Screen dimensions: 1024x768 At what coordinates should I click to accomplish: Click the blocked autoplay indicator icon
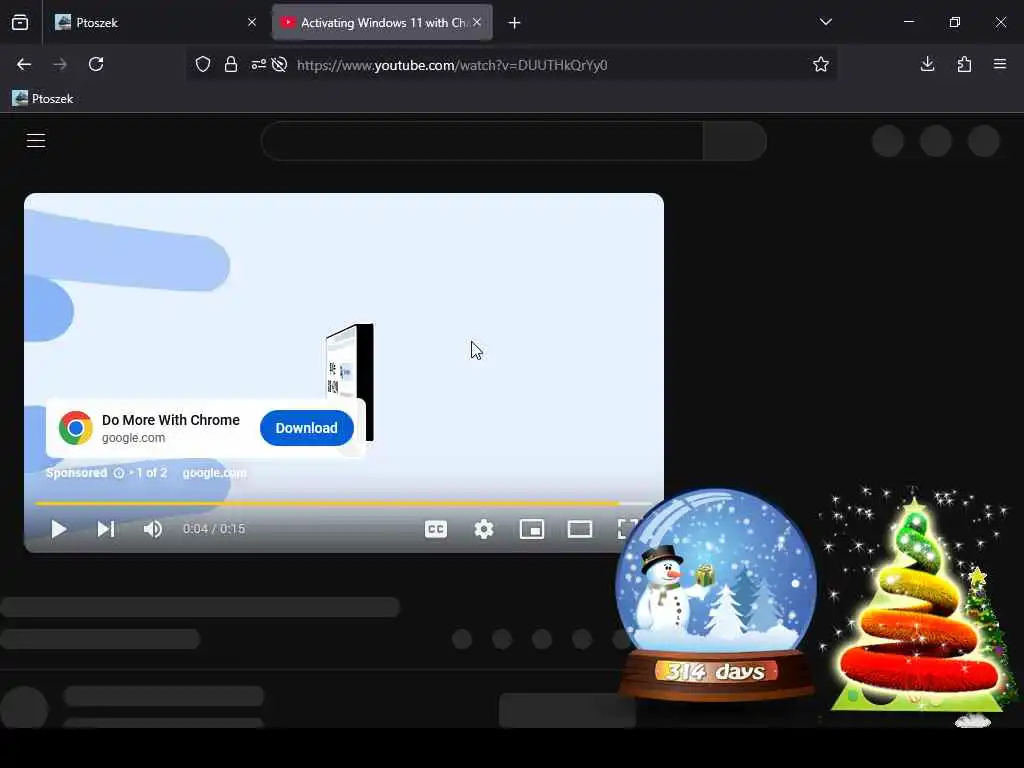(x=280, y=65)
